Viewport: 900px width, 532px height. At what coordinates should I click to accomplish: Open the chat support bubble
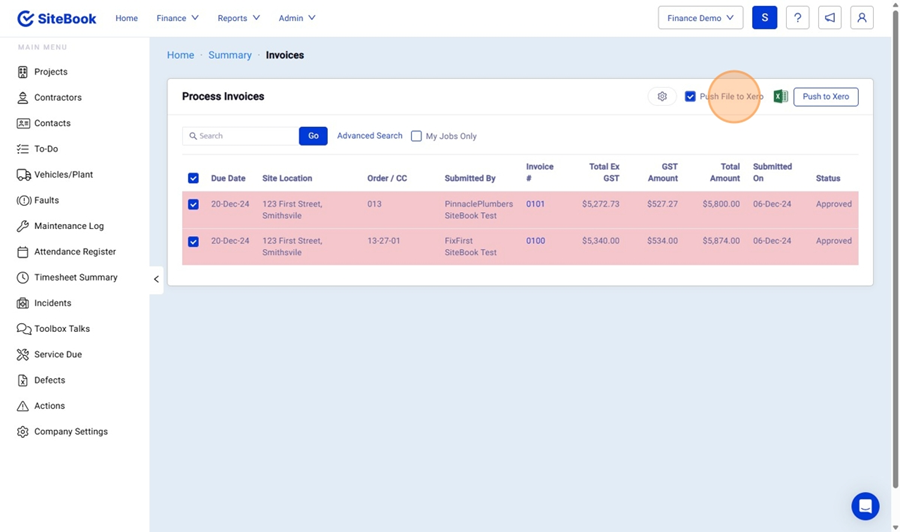(865, 506)
